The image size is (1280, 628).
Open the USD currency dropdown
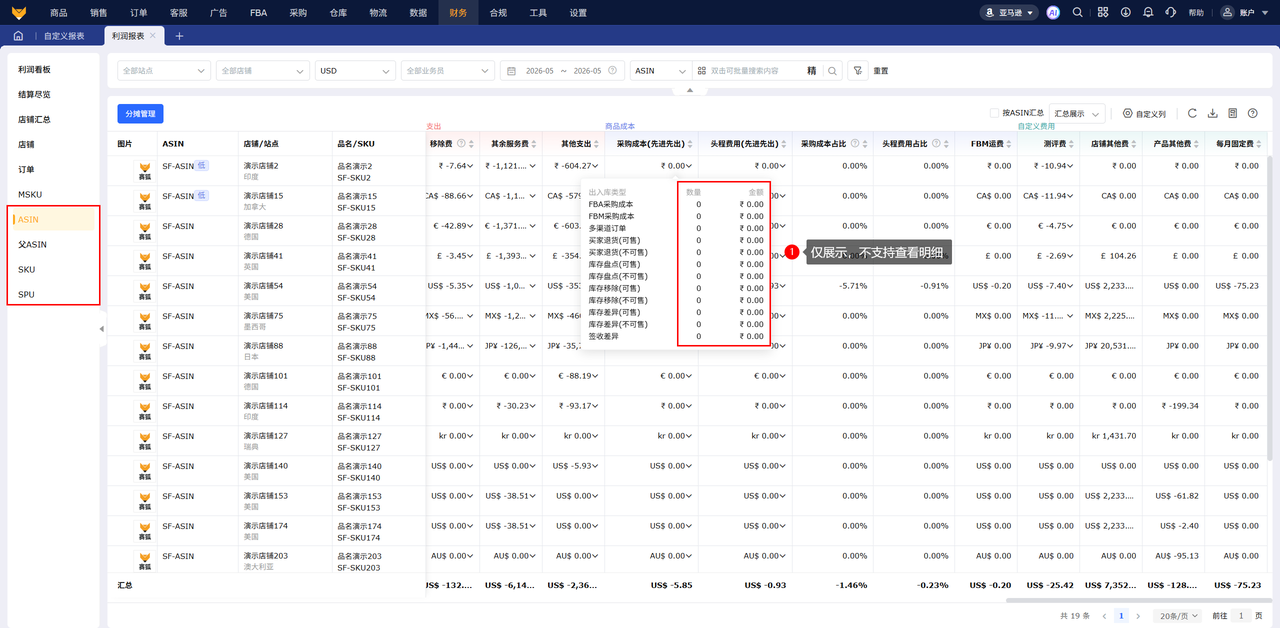pyautogui.click(x=354, y=71)
